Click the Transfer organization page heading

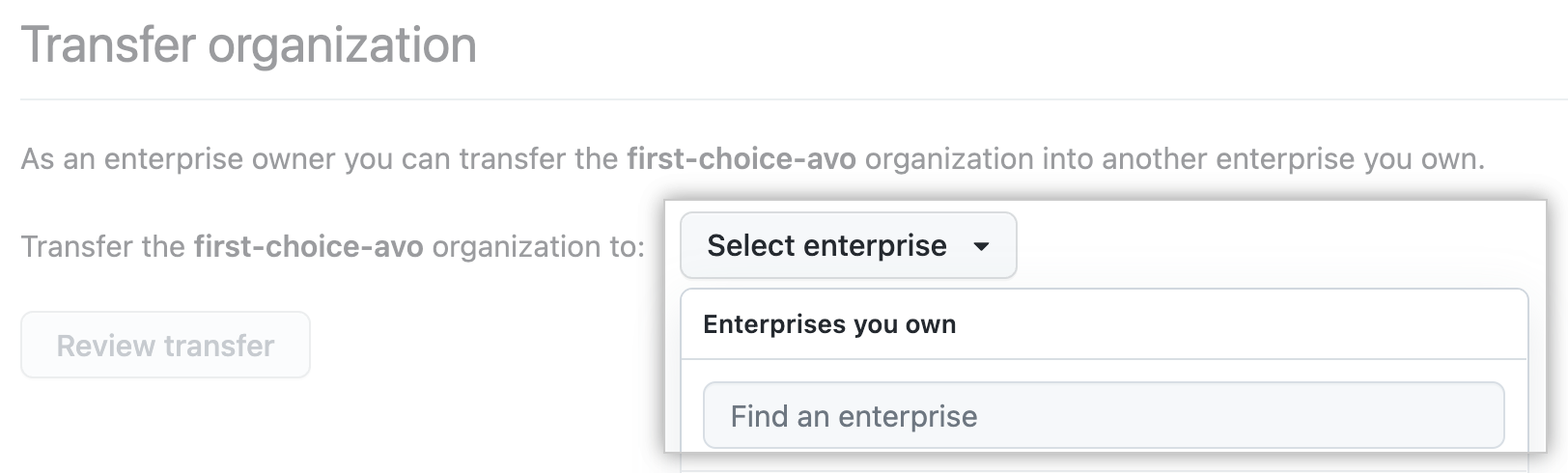point(249,45)
